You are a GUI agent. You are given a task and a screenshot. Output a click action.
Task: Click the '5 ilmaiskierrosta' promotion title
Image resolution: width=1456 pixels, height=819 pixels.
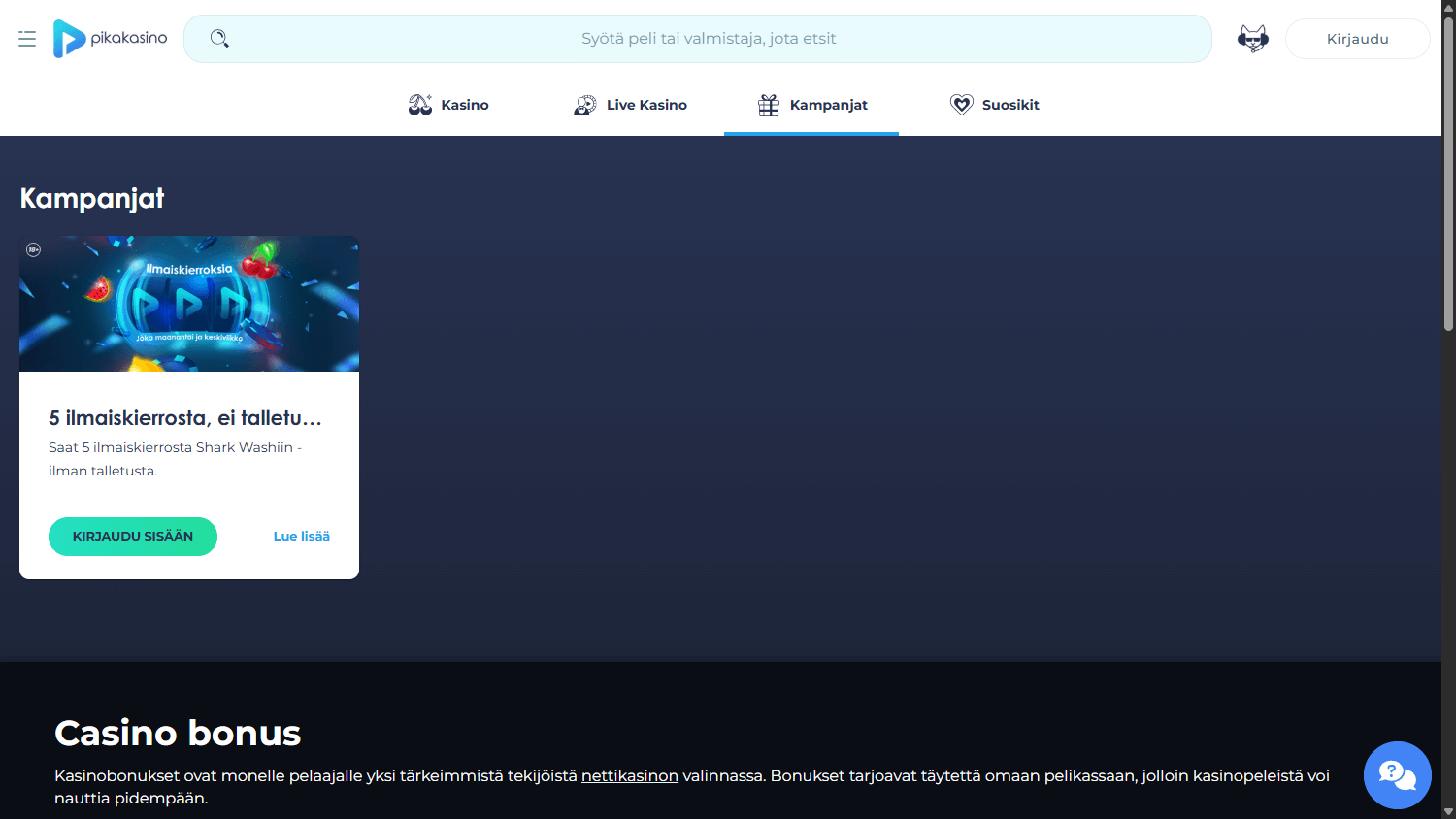pyautogui.click(x=185, y=418)
